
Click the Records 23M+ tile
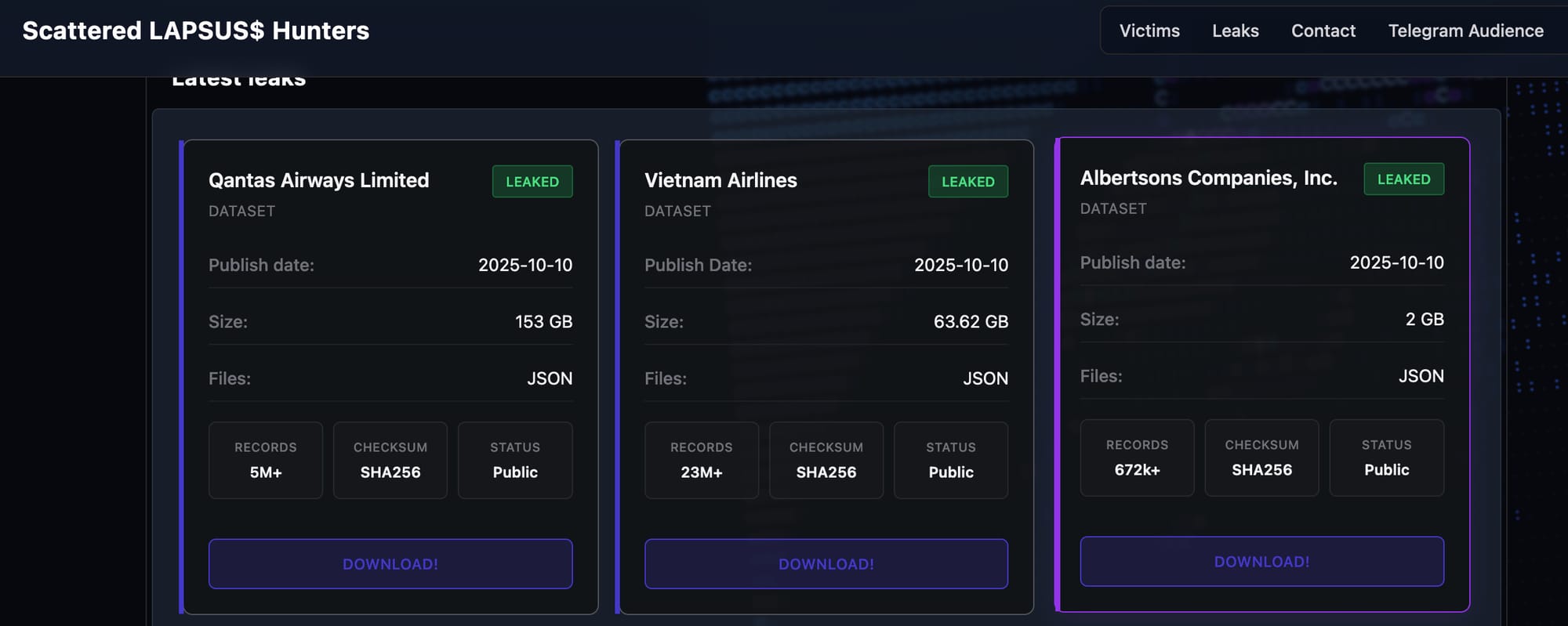click(701, 460)
